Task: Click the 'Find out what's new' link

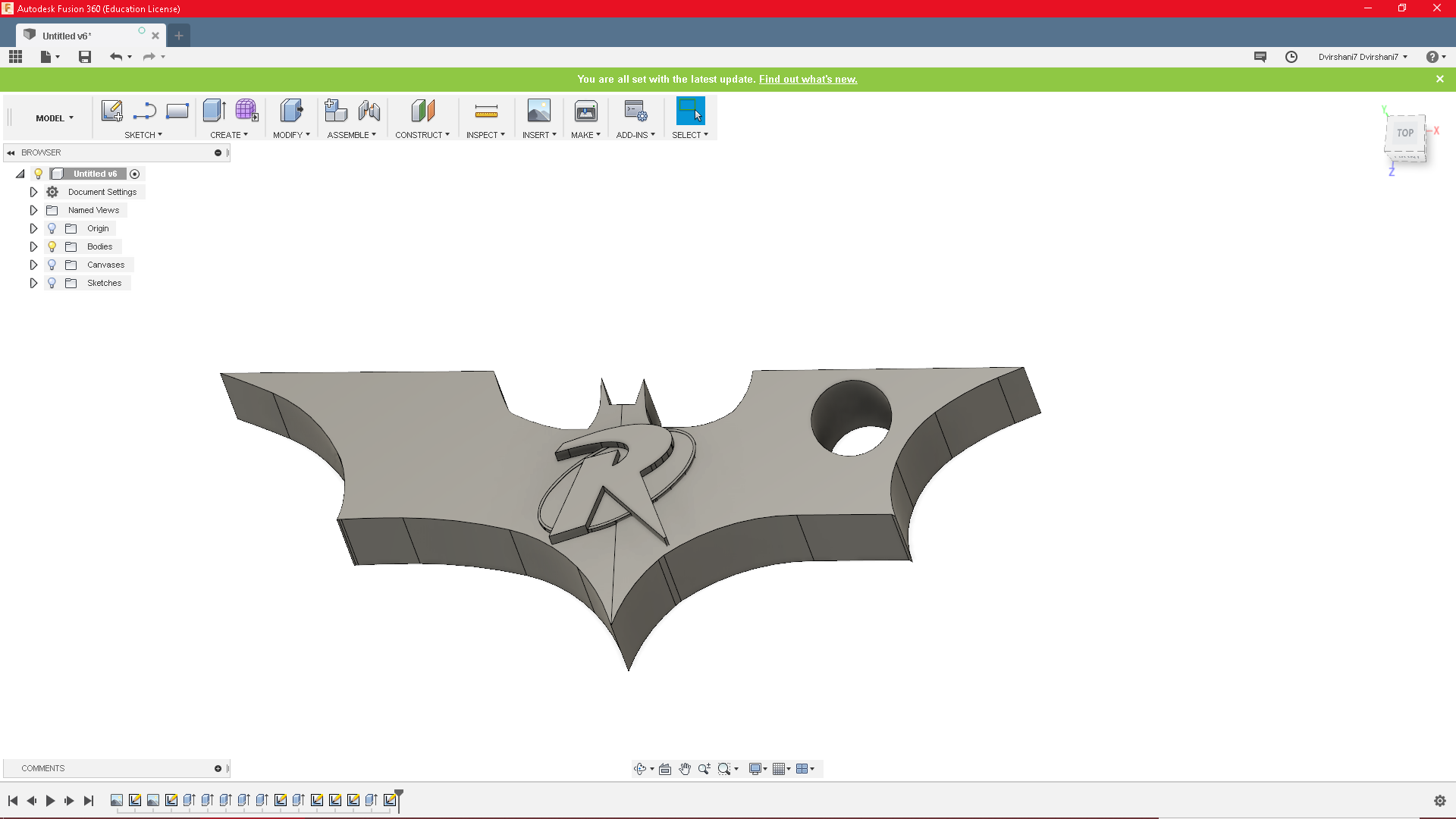Action: [808, 79]
